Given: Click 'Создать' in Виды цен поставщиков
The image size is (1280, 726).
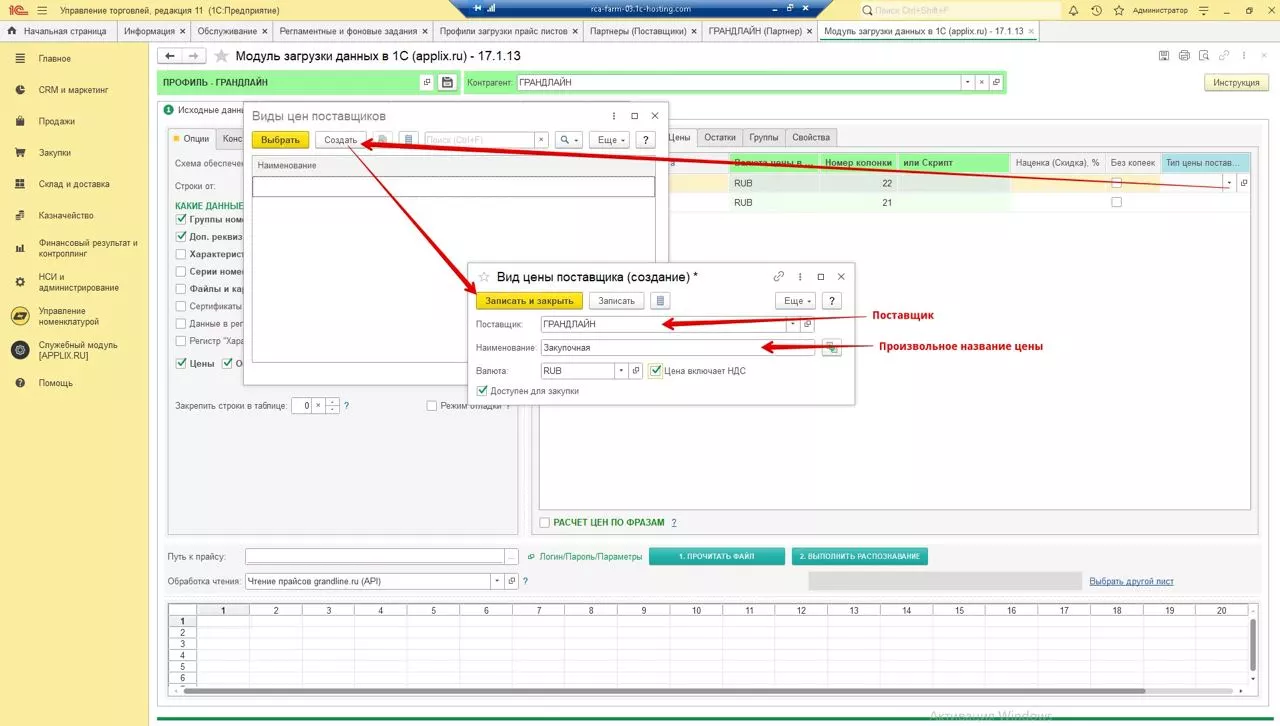Looking at the screenshot, I should (x=341, y=140).
